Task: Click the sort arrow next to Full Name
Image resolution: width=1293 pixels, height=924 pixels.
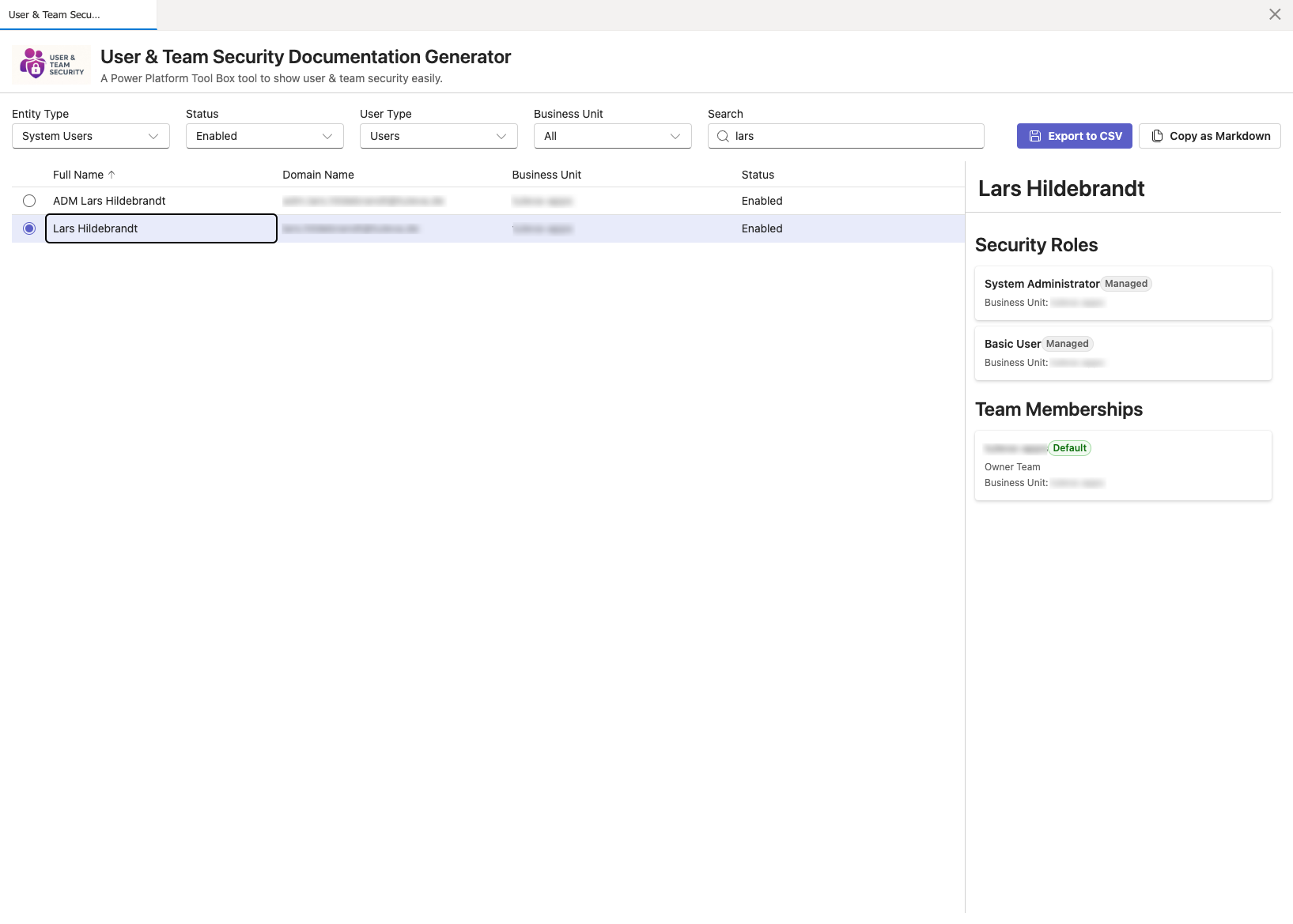Action: tap(112, 174)
